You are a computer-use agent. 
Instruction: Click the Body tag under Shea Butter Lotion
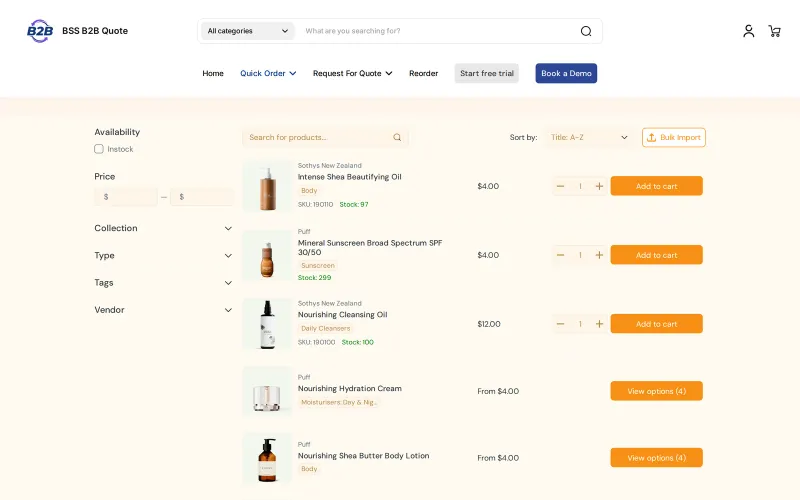point(309,469)
